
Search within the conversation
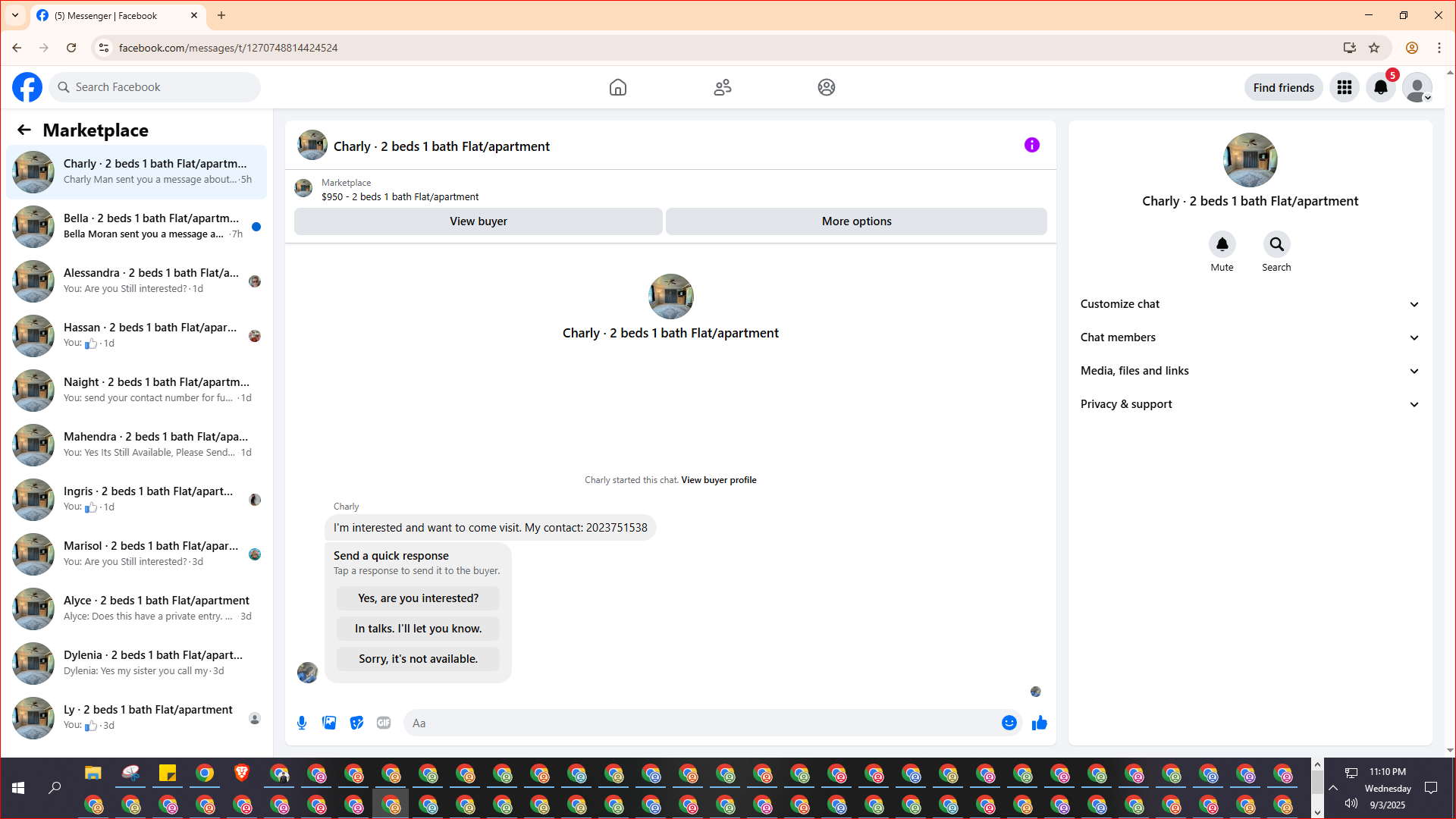1277,244
